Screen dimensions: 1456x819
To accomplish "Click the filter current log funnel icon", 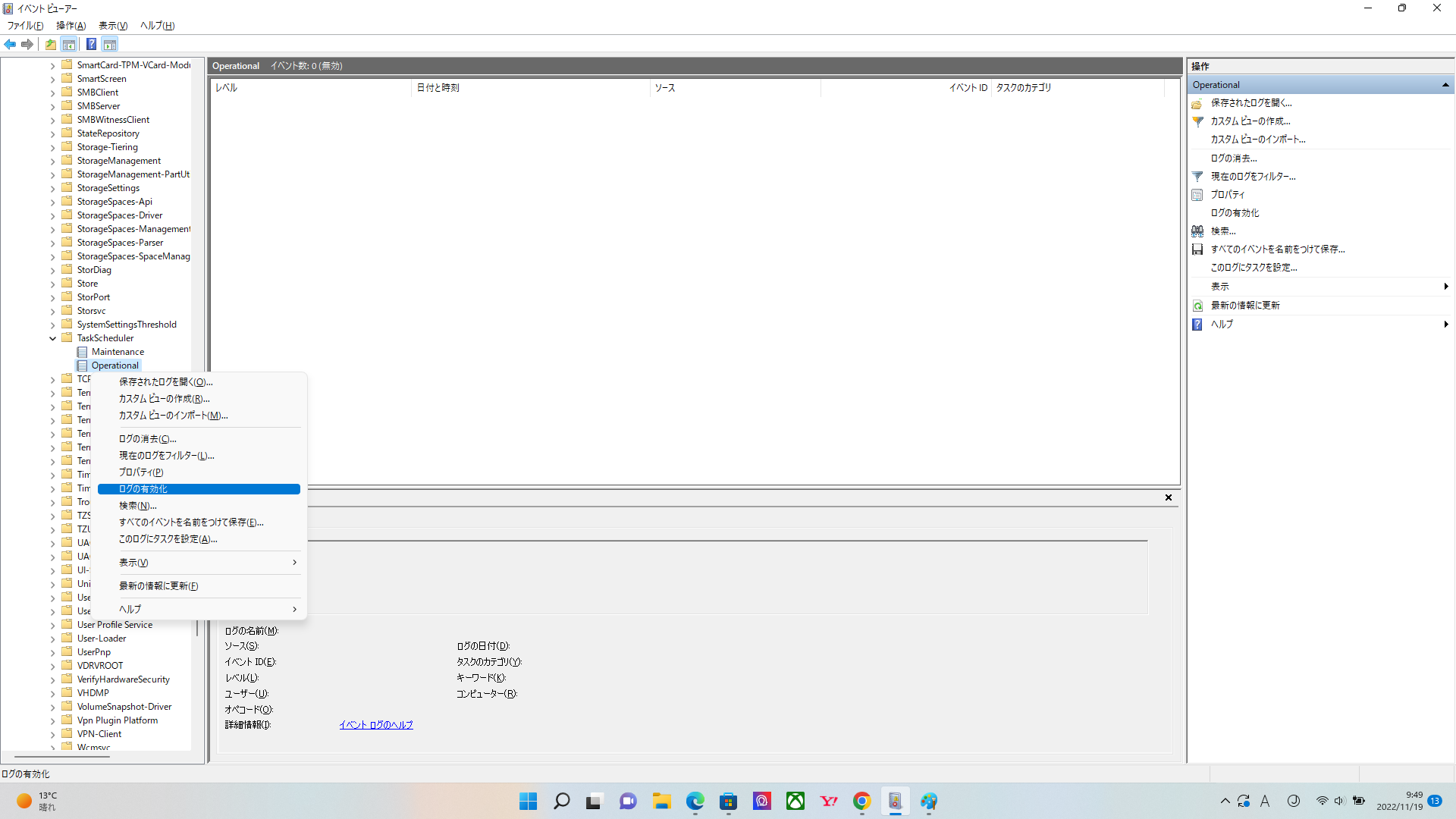I will coord(1197,176).
